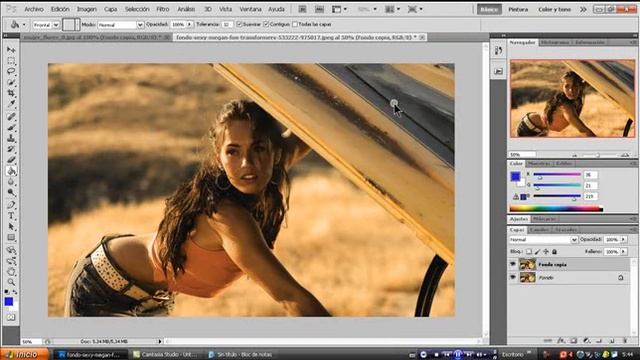Select the Path Selection tool
Image resolution: width=640 pixels, height=360 pixels.
[x=11, y=227]
